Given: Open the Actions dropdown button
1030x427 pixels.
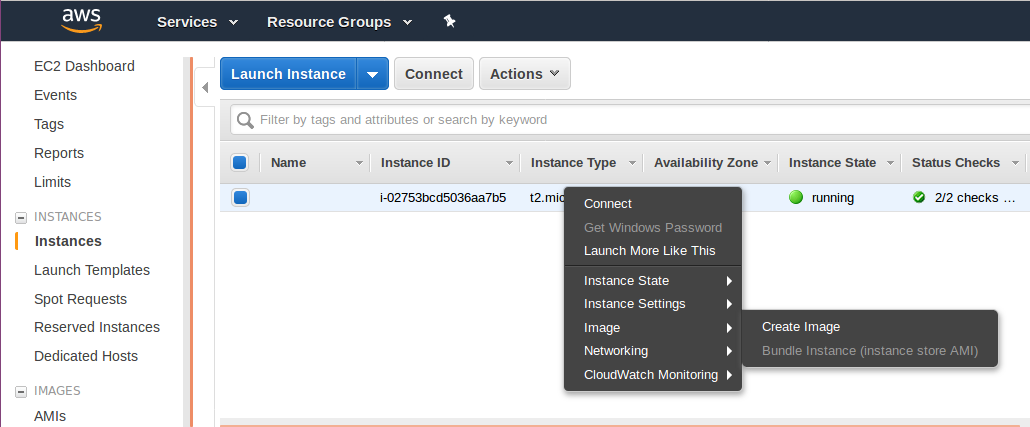Looking at the screenshot, I should coord(525,74).
